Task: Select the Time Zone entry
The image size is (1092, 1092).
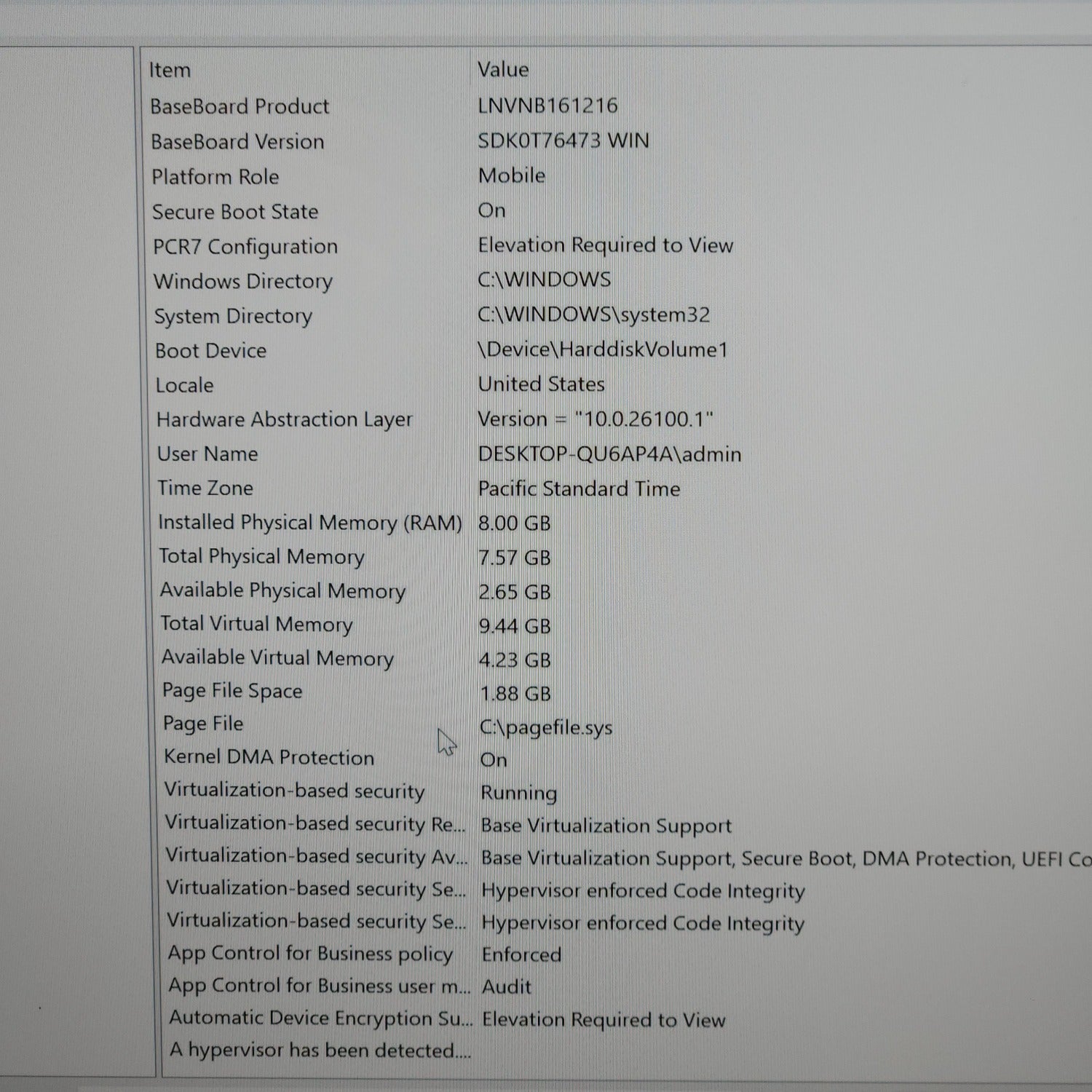Action: pos(205,488)
